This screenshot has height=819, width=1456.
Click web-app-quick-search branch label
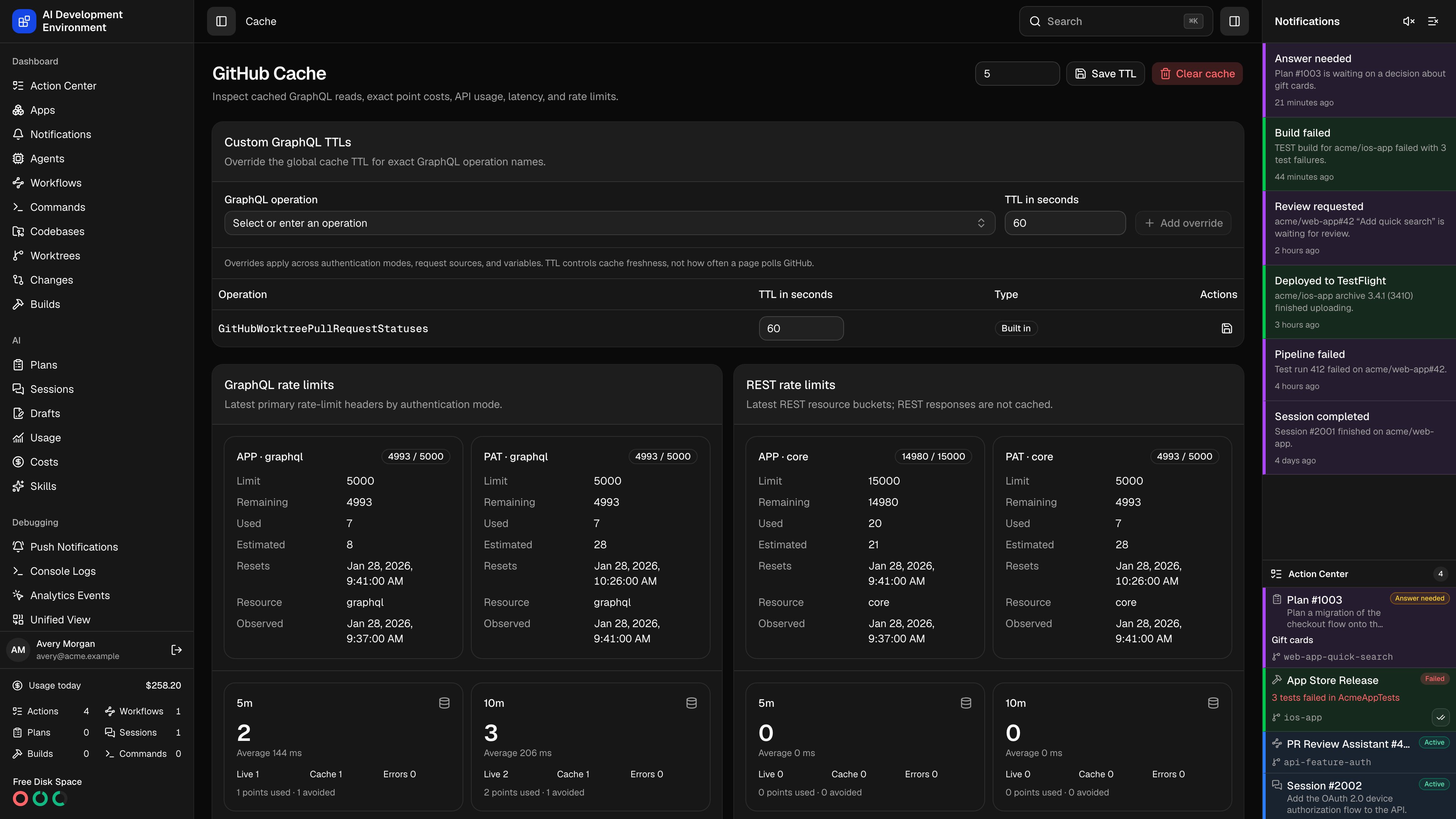1338,657
